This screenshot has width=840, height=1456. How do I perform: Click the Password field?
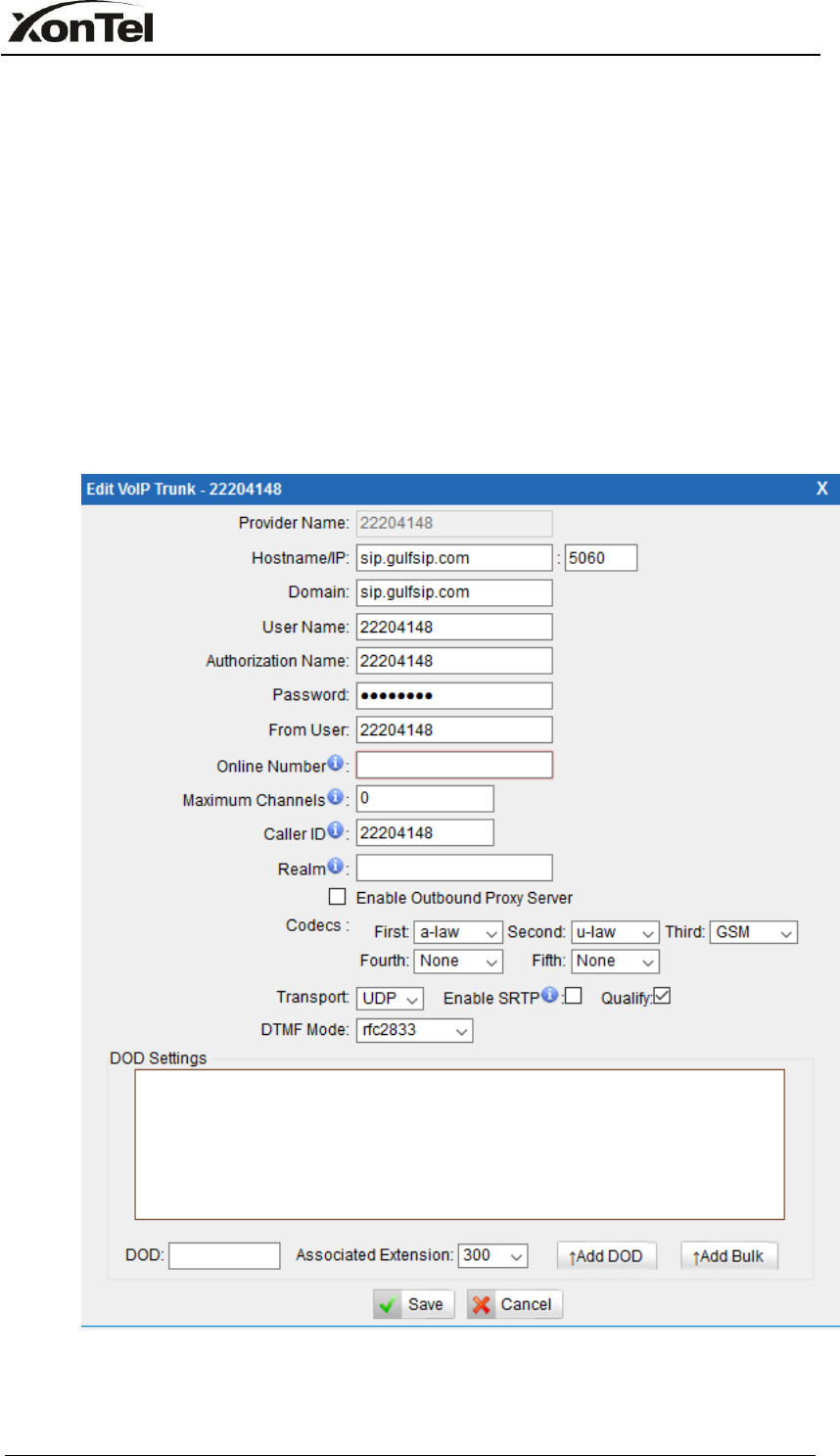pyautogui.click(x=454, y=695)
